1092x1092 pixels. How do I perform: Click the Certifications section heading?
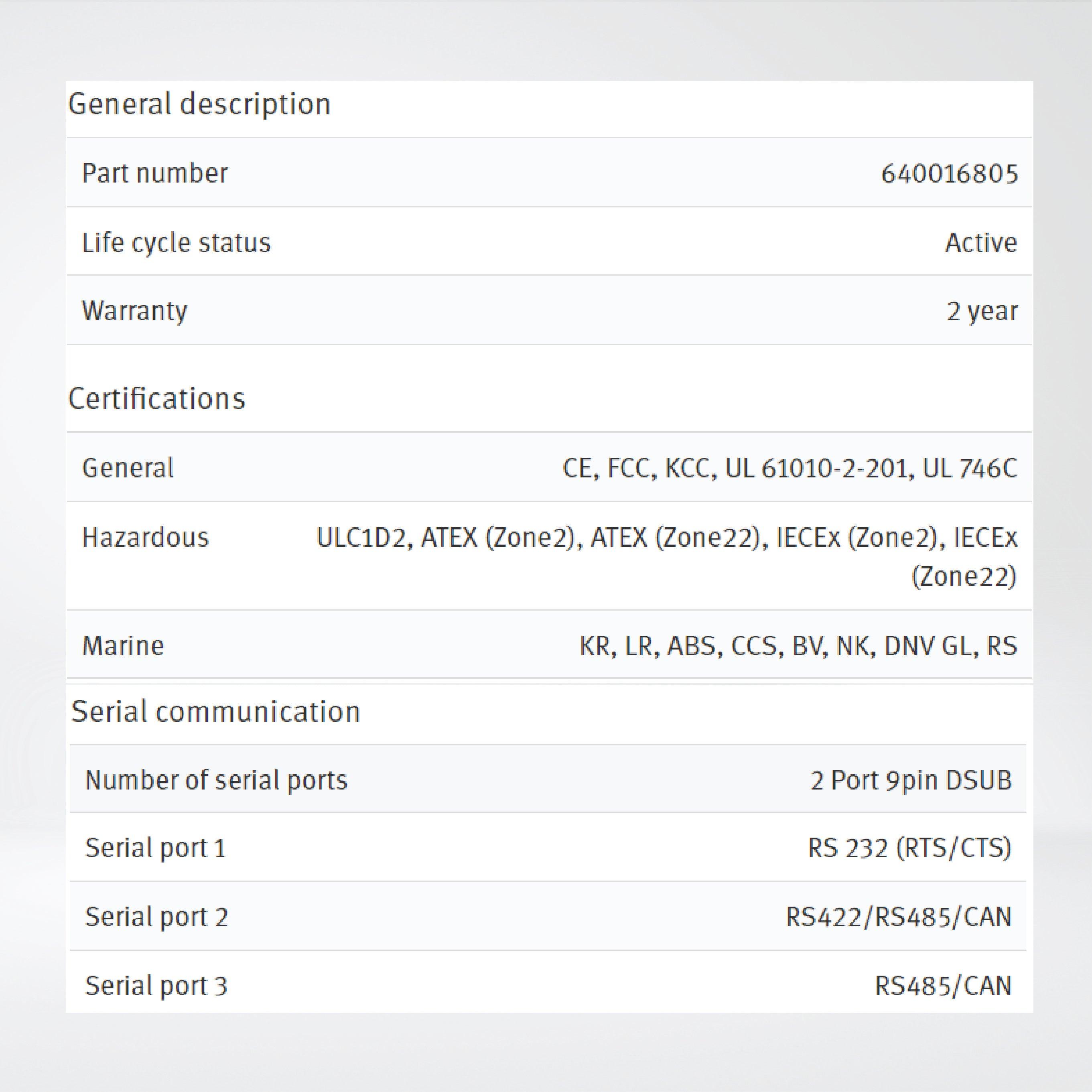tap(156, 399)
